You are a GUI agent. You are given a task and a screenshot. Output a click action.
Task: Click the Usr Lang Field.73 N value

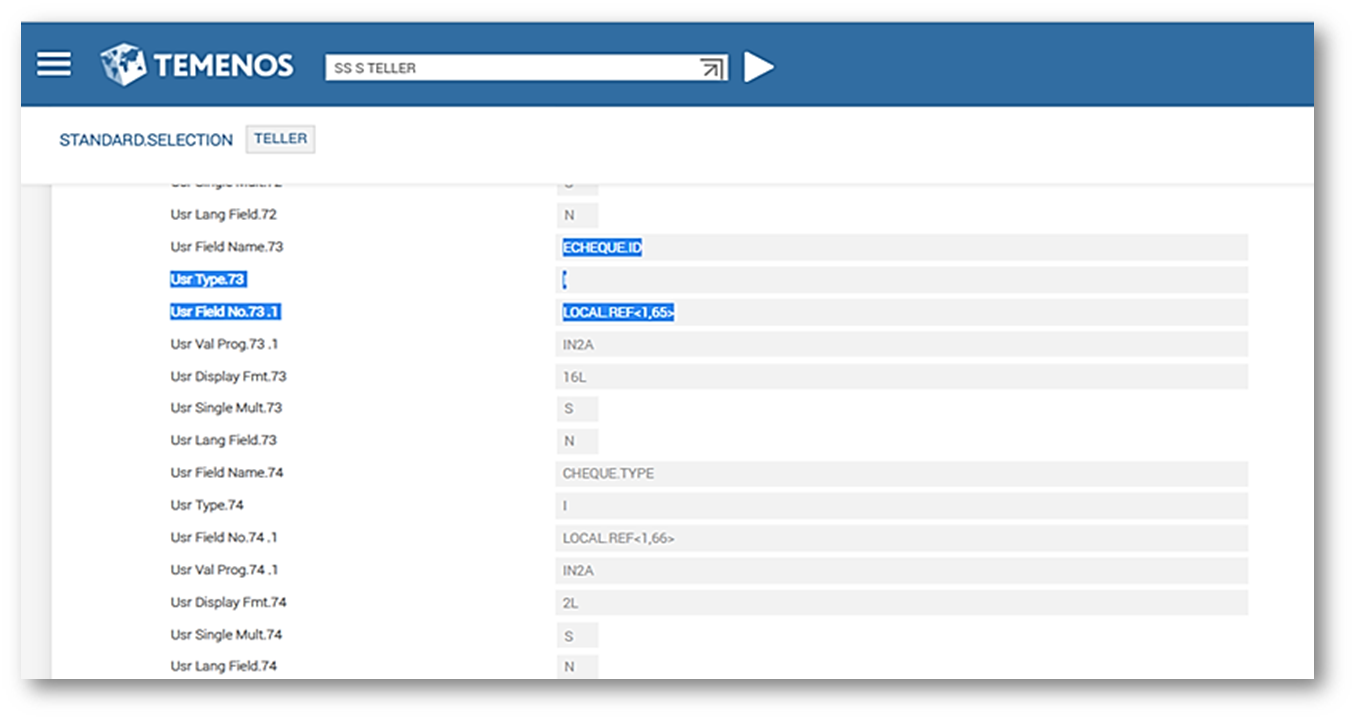click(576, 441)
